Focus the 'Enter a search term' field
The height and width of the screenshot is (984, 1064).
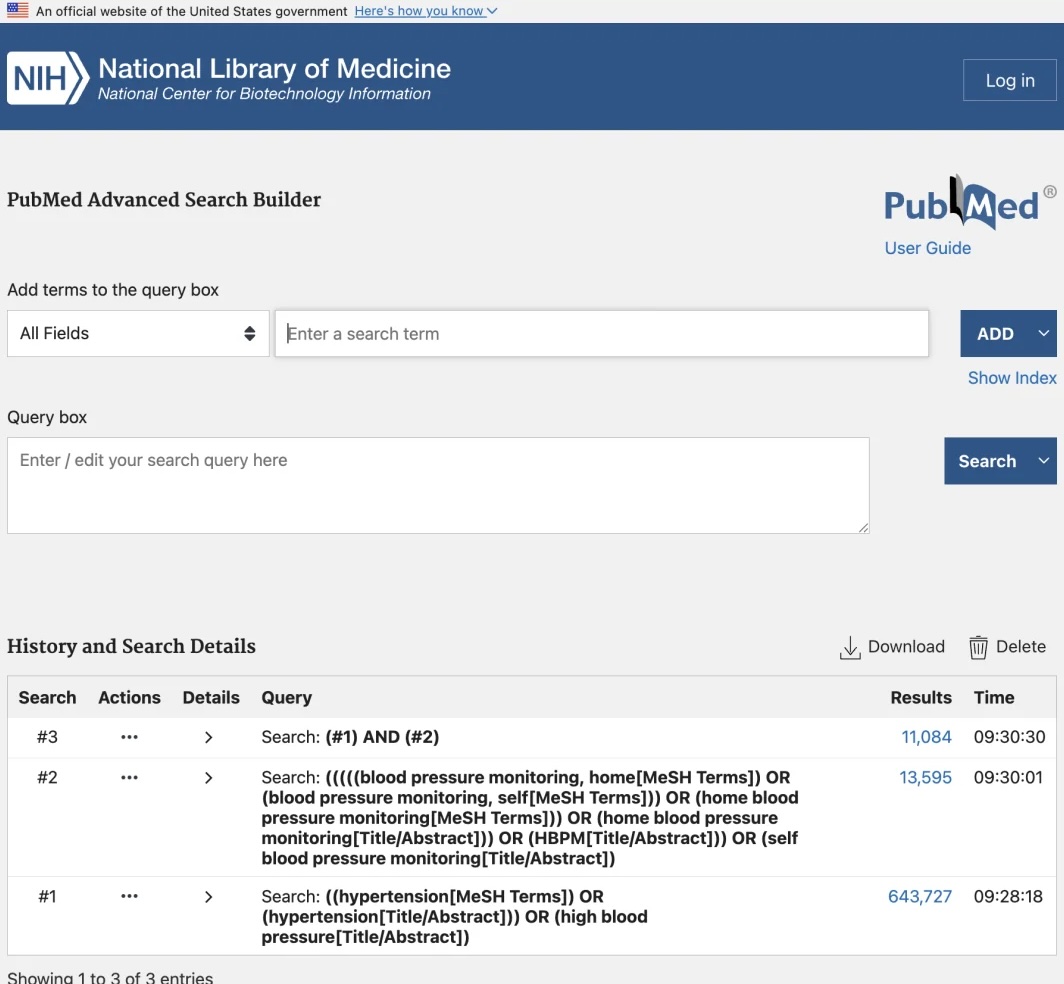602,333
